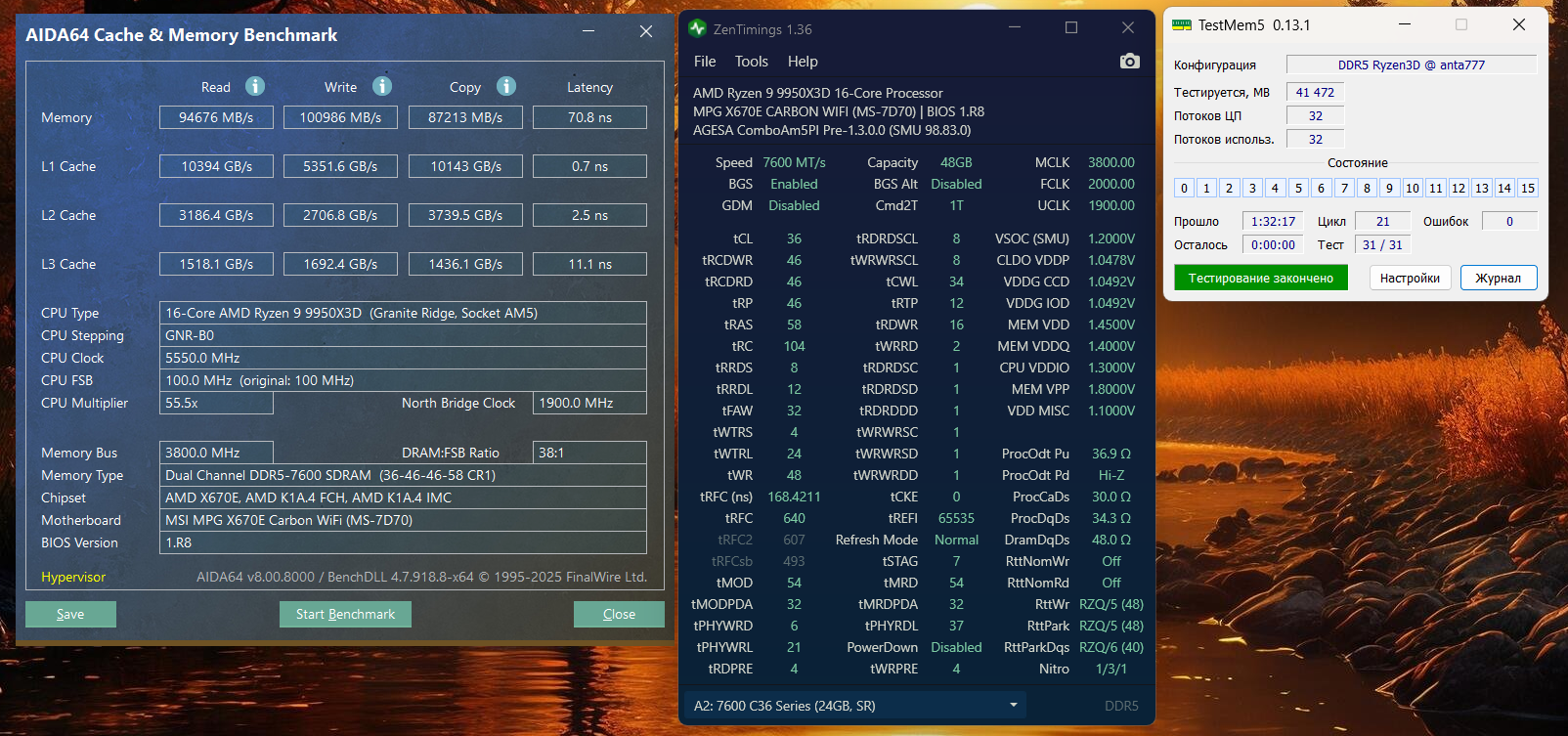
Task: Click L3 Cache Latency result 11.1 ns
Action: pyautogui.click(x=589, y=264)
